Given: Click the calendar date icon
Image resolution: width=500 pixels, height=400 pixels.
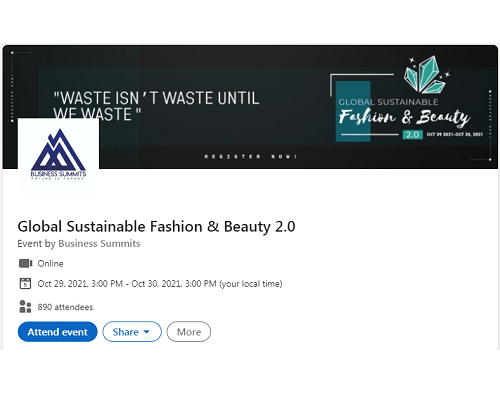Looking at the screenshot, I should pos(25,283).
